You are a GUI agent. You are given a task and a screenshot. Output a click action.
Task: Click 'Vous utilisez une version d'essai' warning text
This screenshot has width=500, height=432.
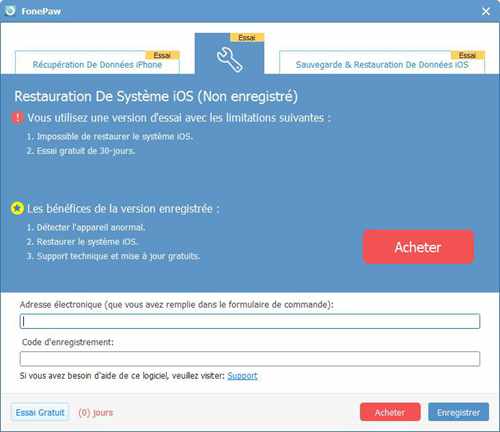pyautogui.click(x=179, y=118)
